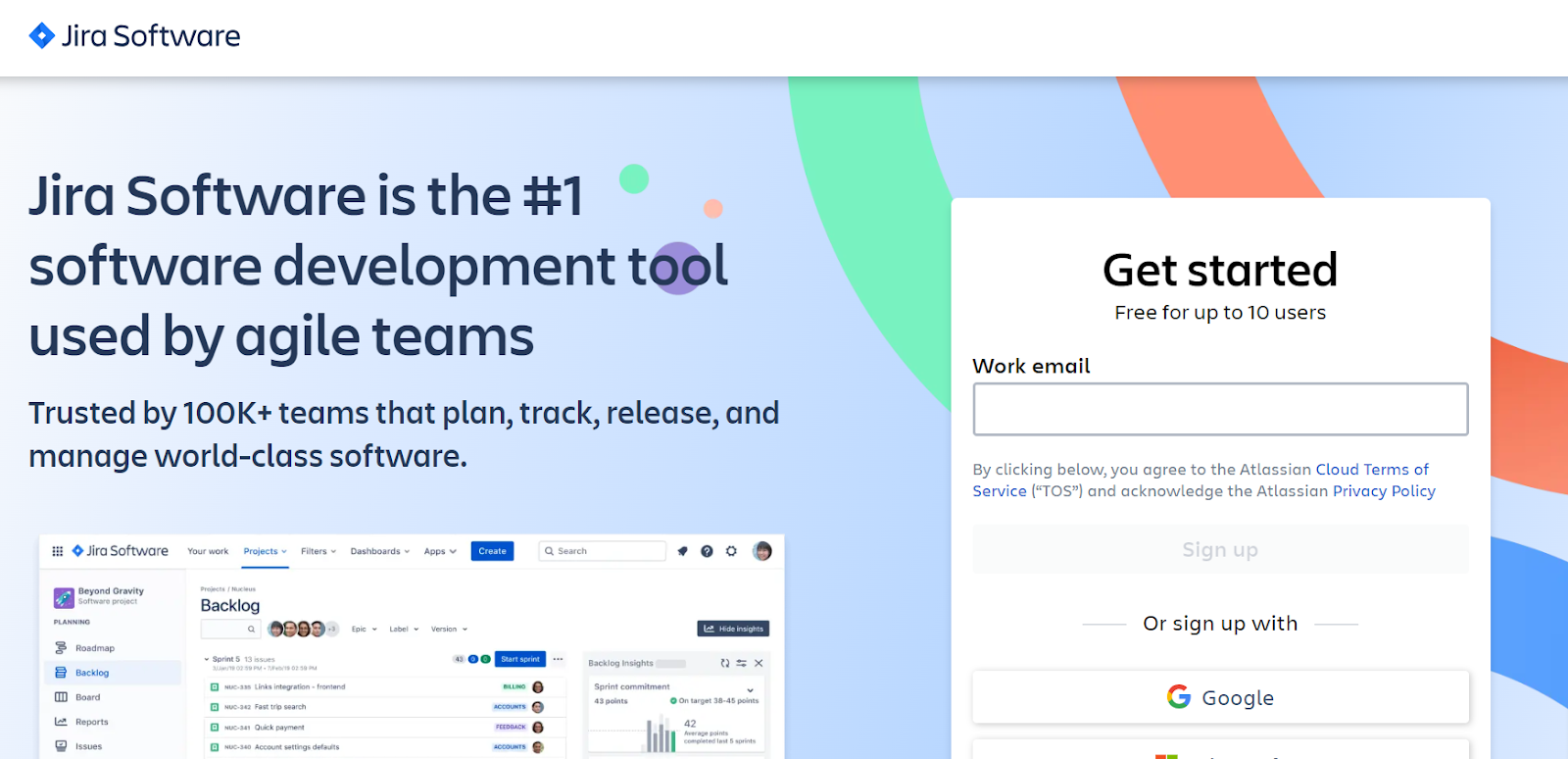This screenshot has width=1568, height=759.
Task: Click assignee avatar on Account settings defaults row
Action: [x=538, y=747]
